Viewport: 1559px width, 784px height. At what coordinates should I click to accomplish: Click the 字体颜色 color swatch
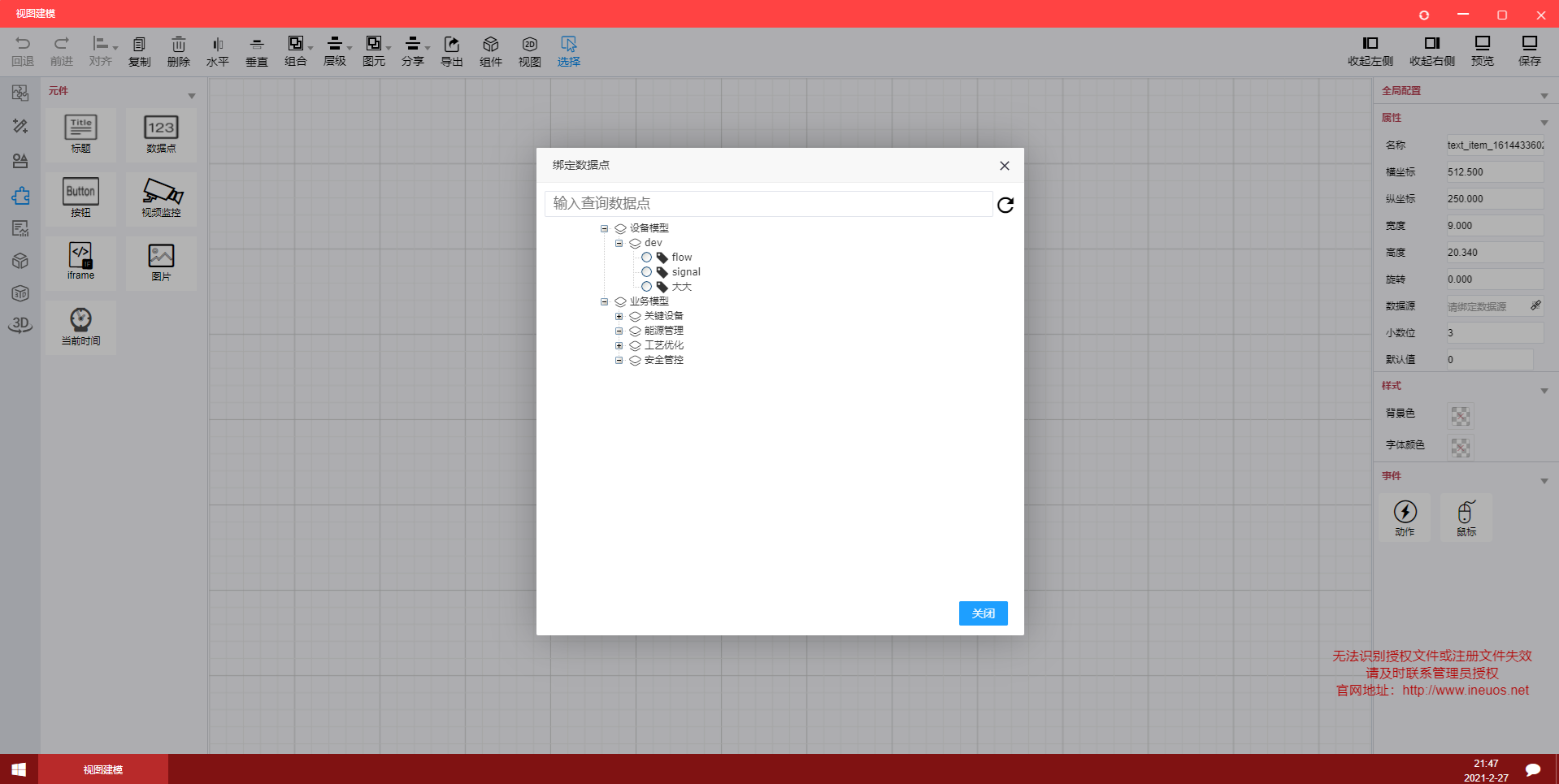click(1461, 448)
